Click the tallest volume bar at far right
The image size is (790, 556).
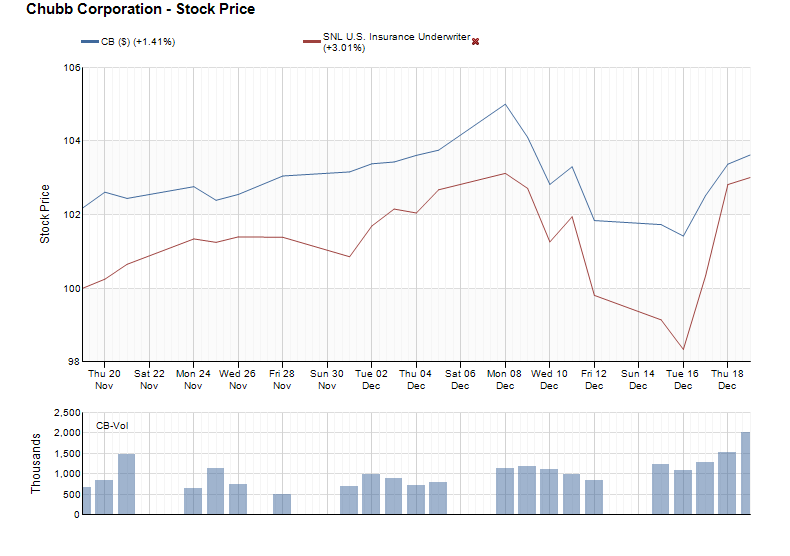pyautogui.click(x=745, y=473)
